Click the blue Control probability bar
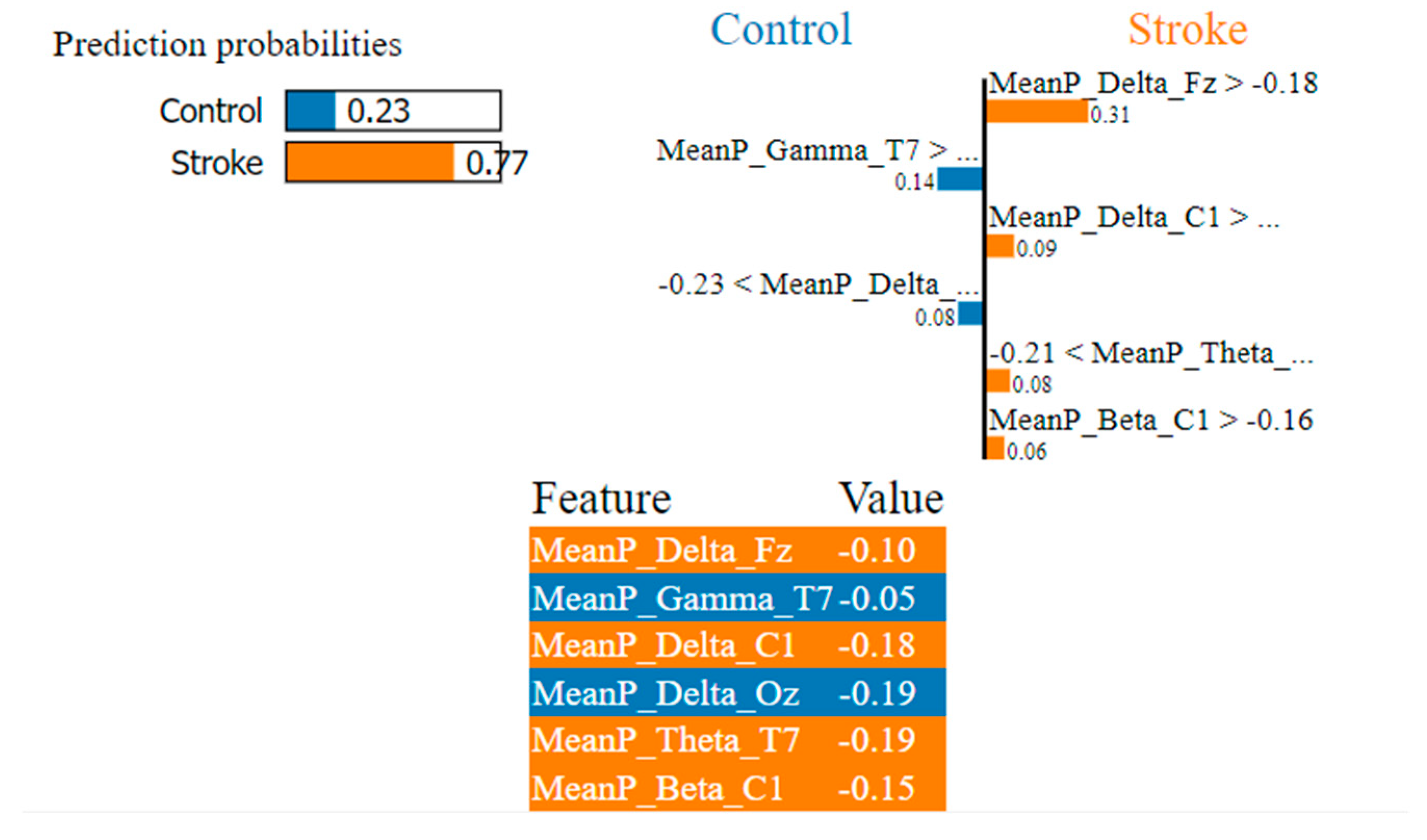1427x840 pixels. pyautogui.click(x=310, y=111)
